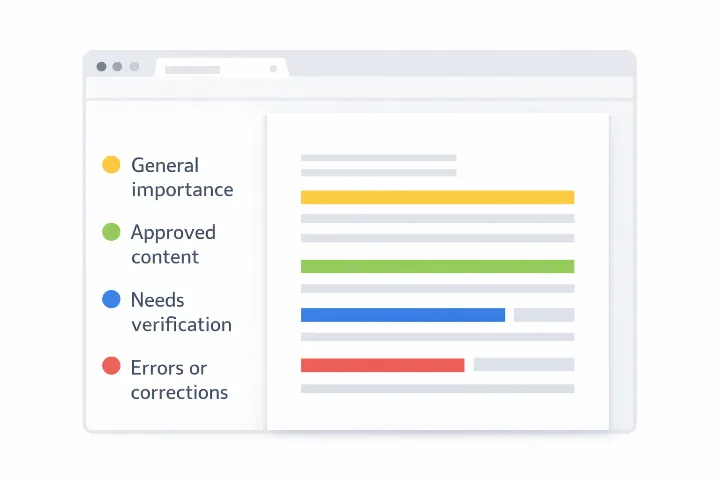720x480 pixels.
Task: Click the gray segment right of blue line
Action: 544,315
